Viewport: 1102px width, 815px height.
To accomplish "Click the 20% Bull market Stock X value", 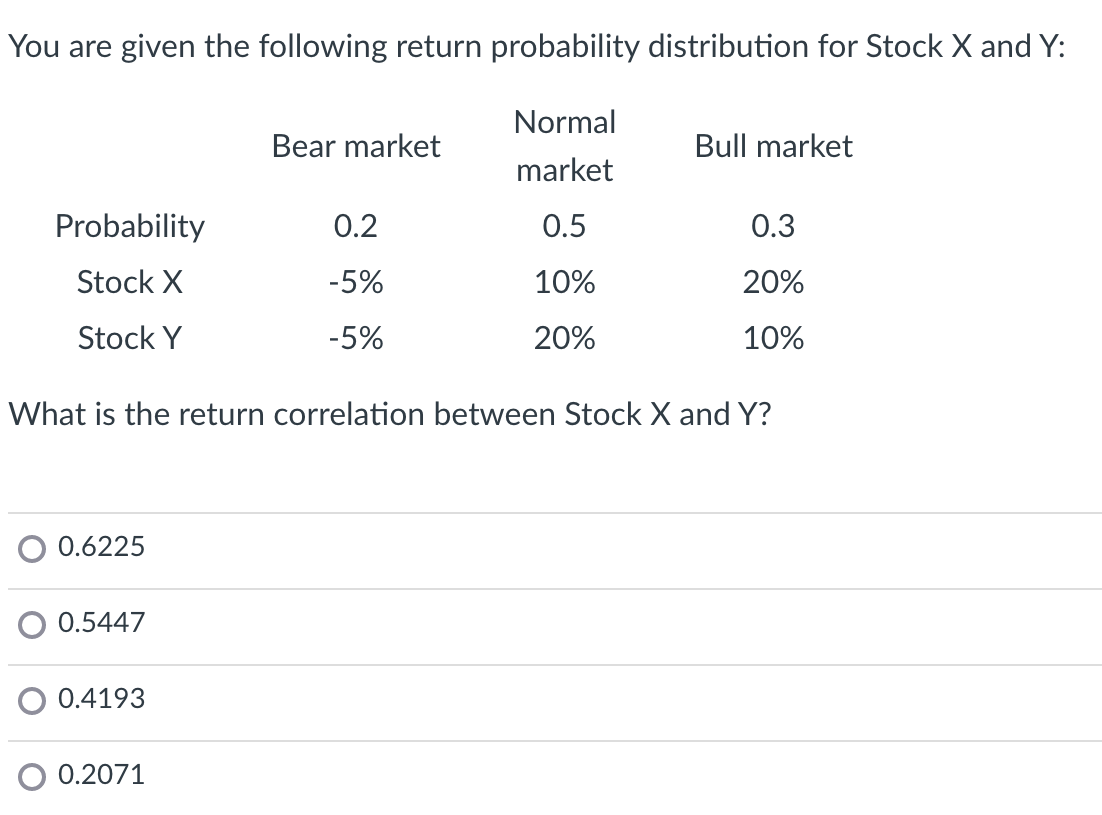I will point(773,283).
